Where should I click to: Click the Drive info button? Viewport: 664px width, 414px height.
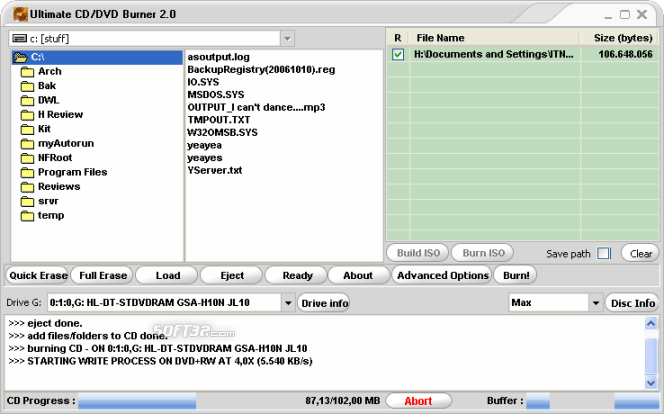pos(324,303)
